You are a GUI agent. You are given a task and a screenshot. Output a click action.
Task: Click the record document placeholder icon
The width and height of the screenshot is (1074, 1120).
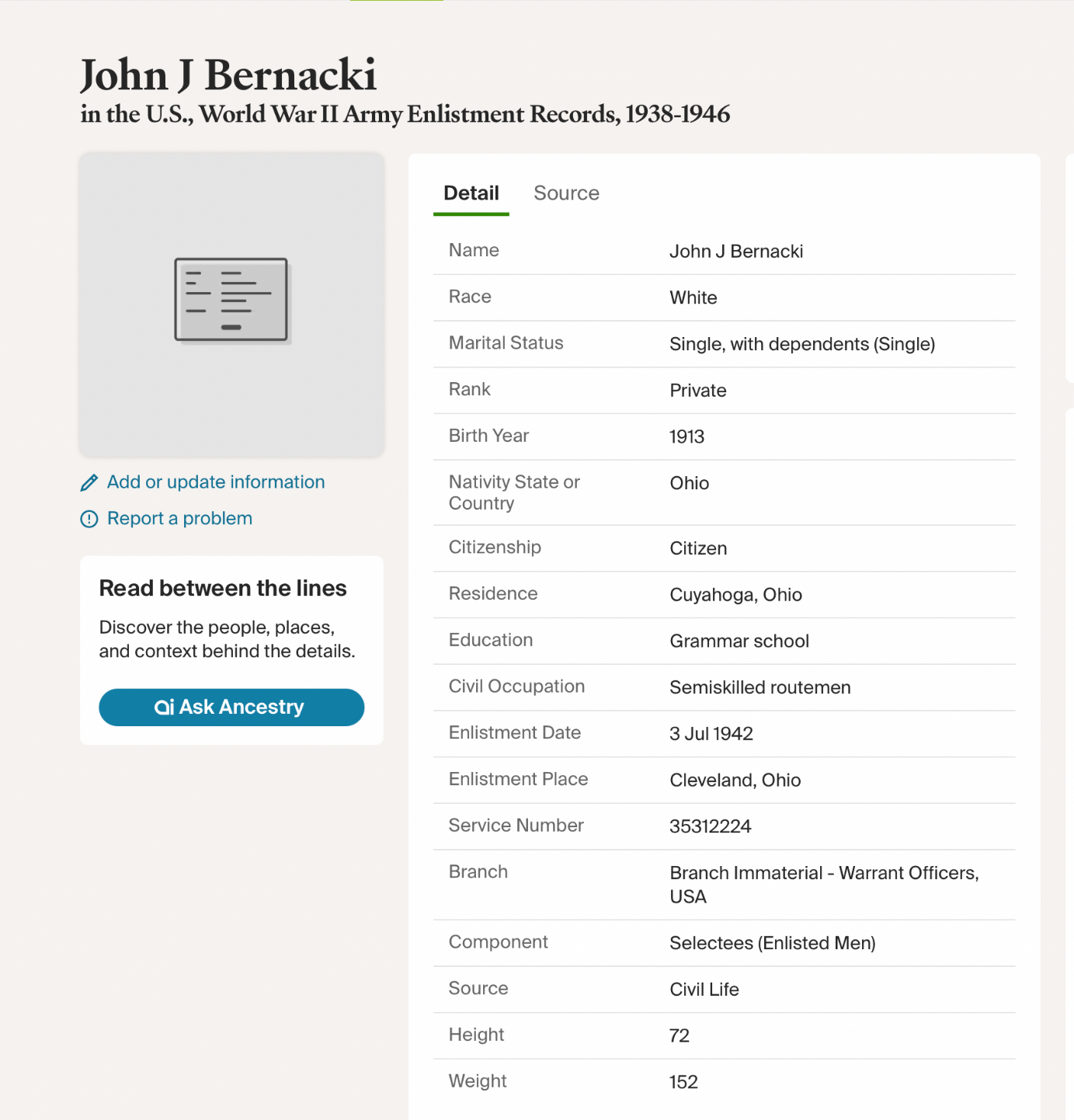(x=231, y=301)
